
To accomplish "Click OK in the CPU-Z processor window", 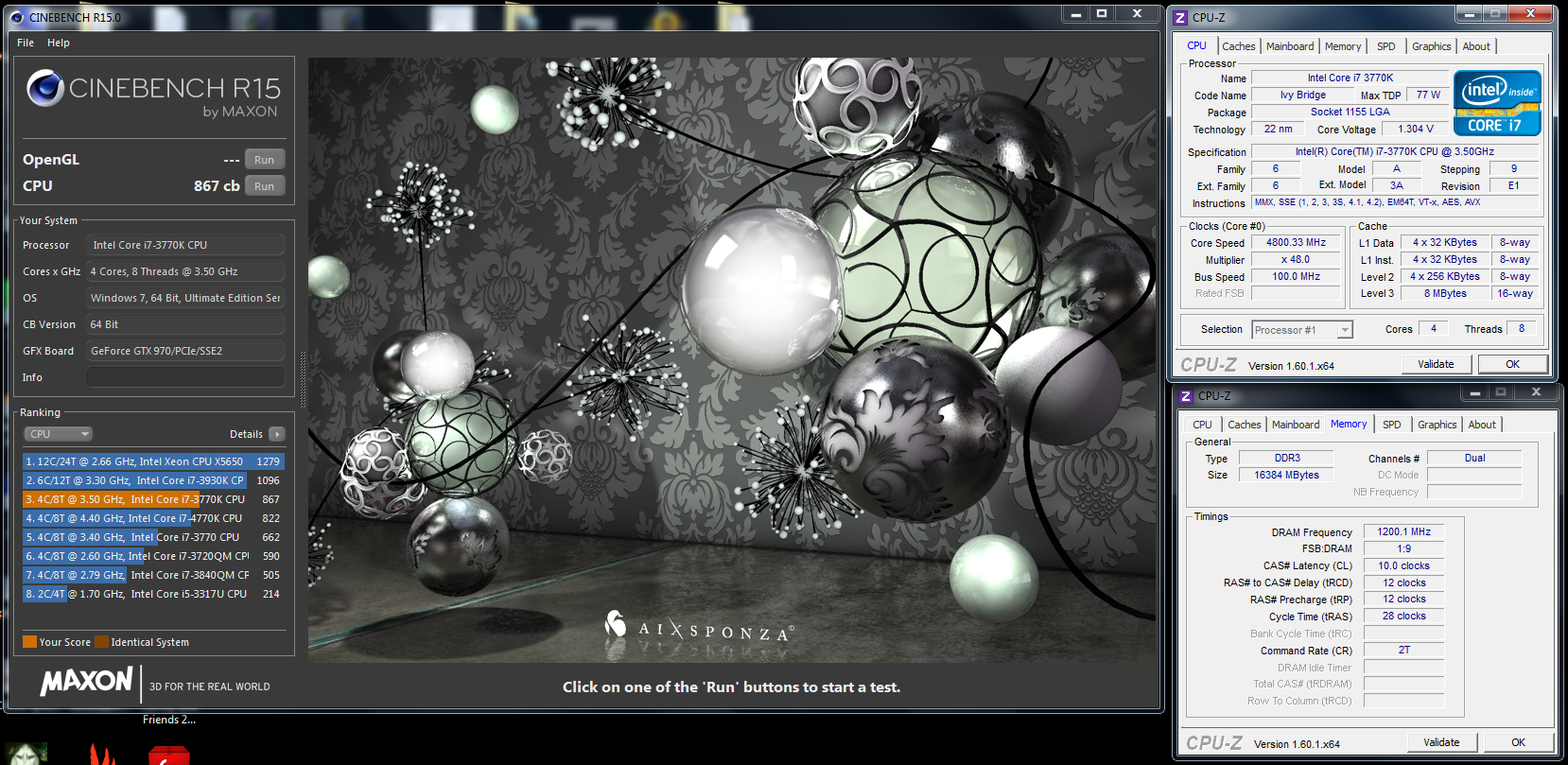I will pyautogui.click(x=1513, y=364).
